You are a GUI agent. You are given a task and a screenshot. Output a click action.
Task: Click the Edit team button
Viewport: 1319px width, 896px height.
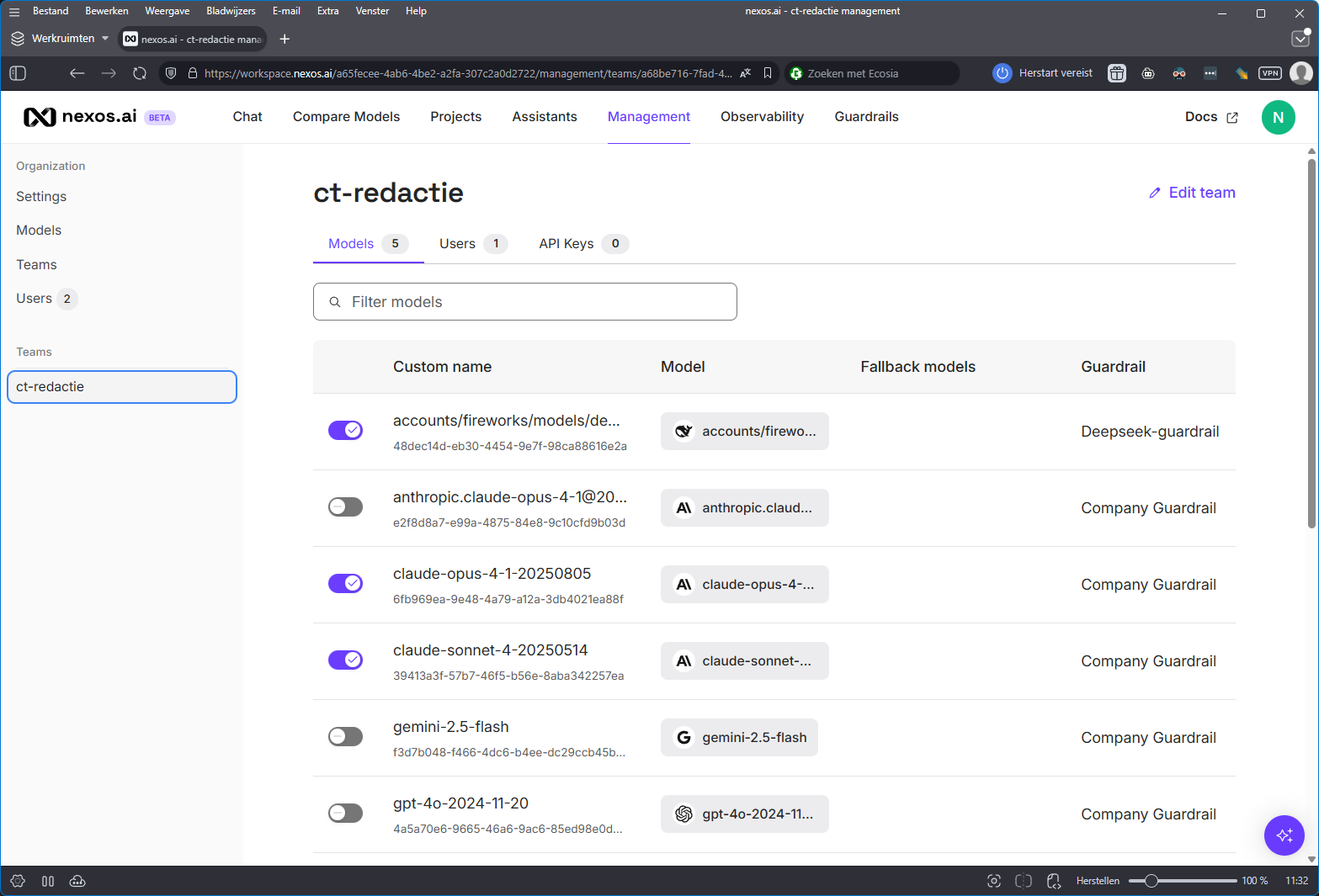[x=1191, y=193]
